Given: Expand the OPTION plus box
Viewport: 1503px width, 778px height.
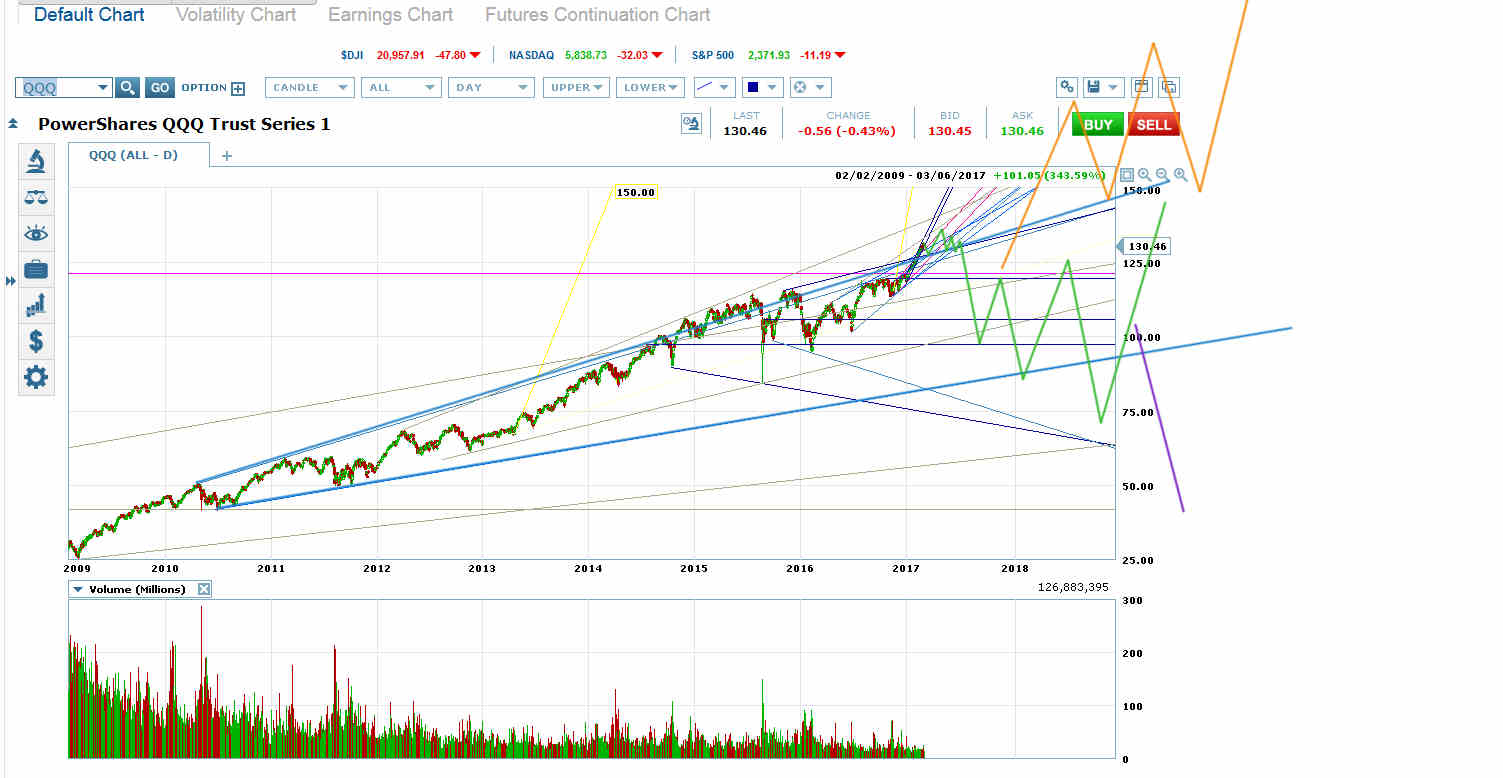Looking at the screenshot, I should 238,88.
